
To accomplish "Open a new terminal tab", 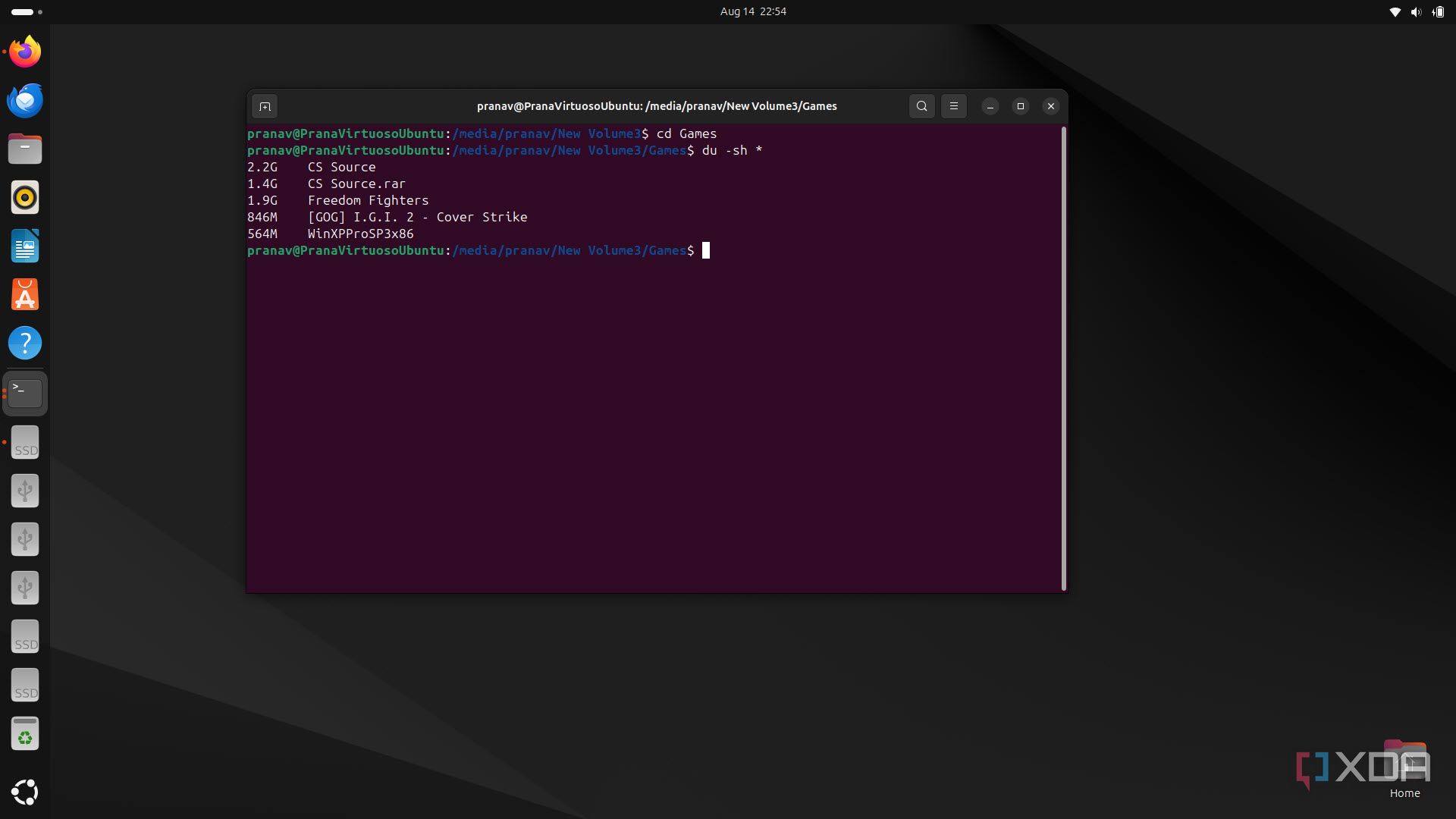I will coord(265,106).
